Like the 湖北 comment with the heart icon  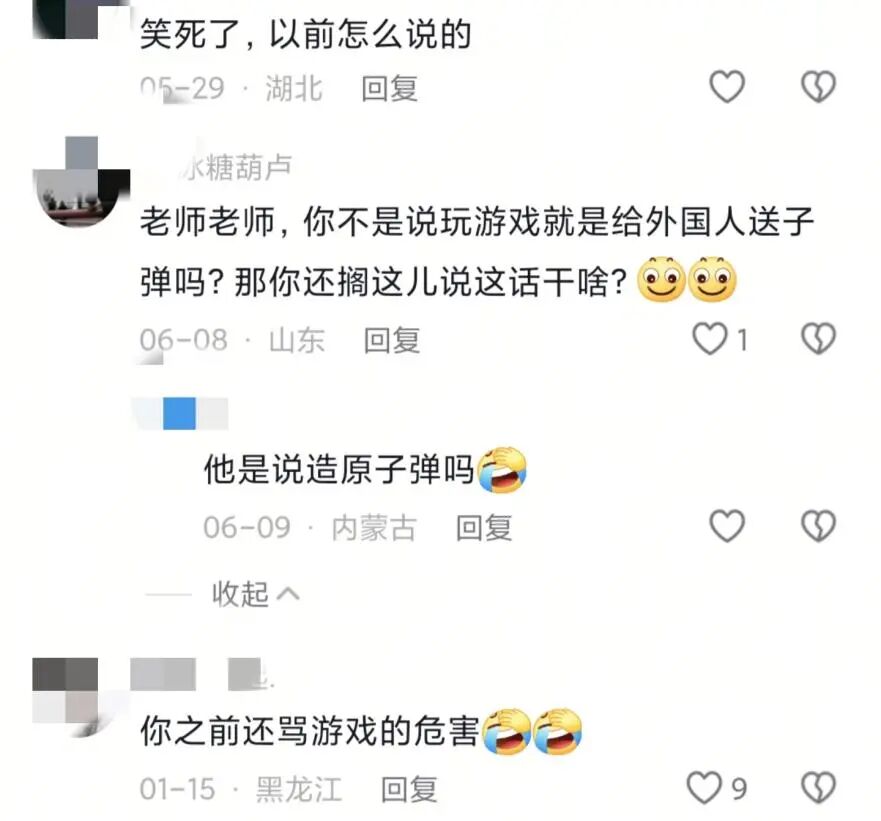pyautogui.click(x=727, y=87)
